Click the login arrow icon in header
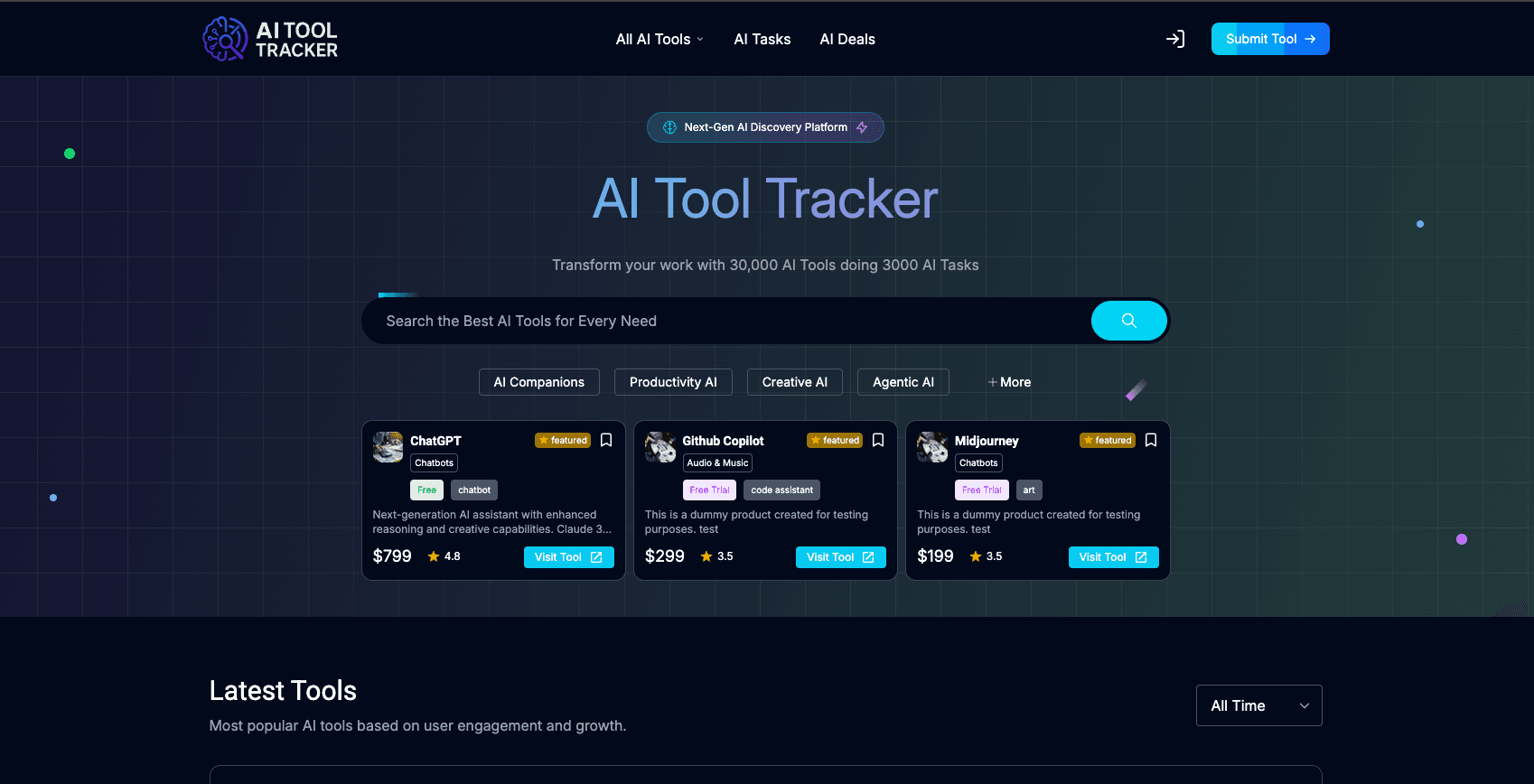Viewport: 1534px width, 784px height. point(1175,39)
